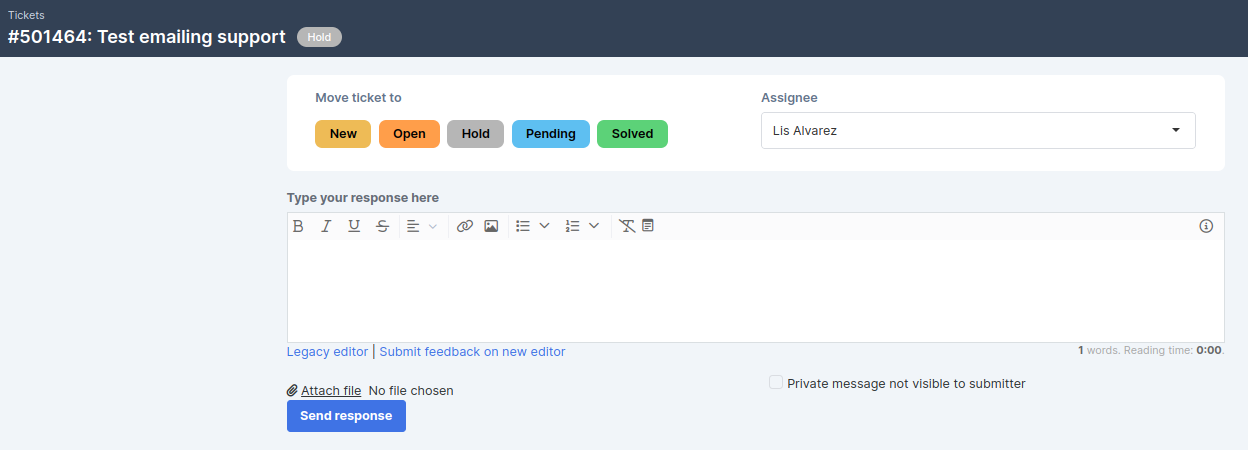The image size is (1248, 450).
Task: Insert a hyperlink with the link icon
Action: point(464,226)
